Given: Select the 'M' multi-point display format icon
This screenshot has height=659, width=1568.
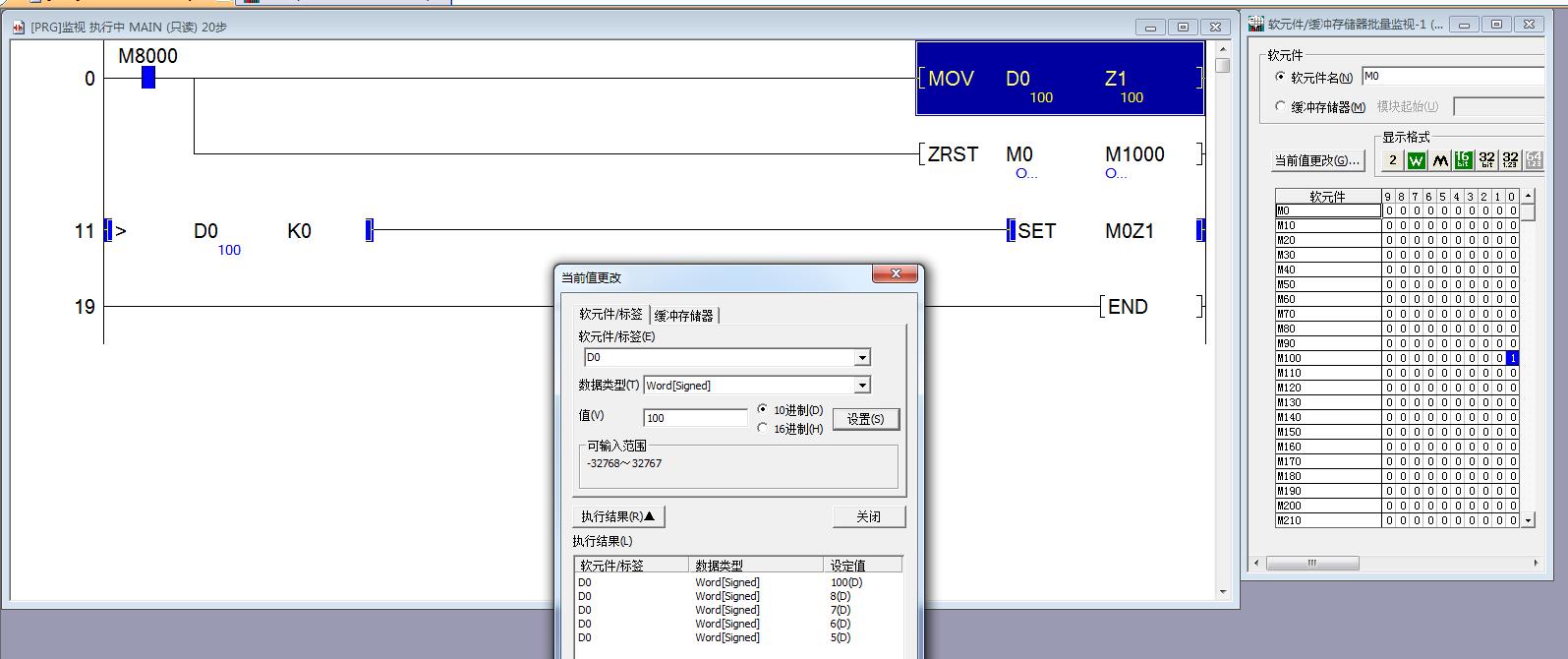Looking at the screenshot, I should (1439, 160).
